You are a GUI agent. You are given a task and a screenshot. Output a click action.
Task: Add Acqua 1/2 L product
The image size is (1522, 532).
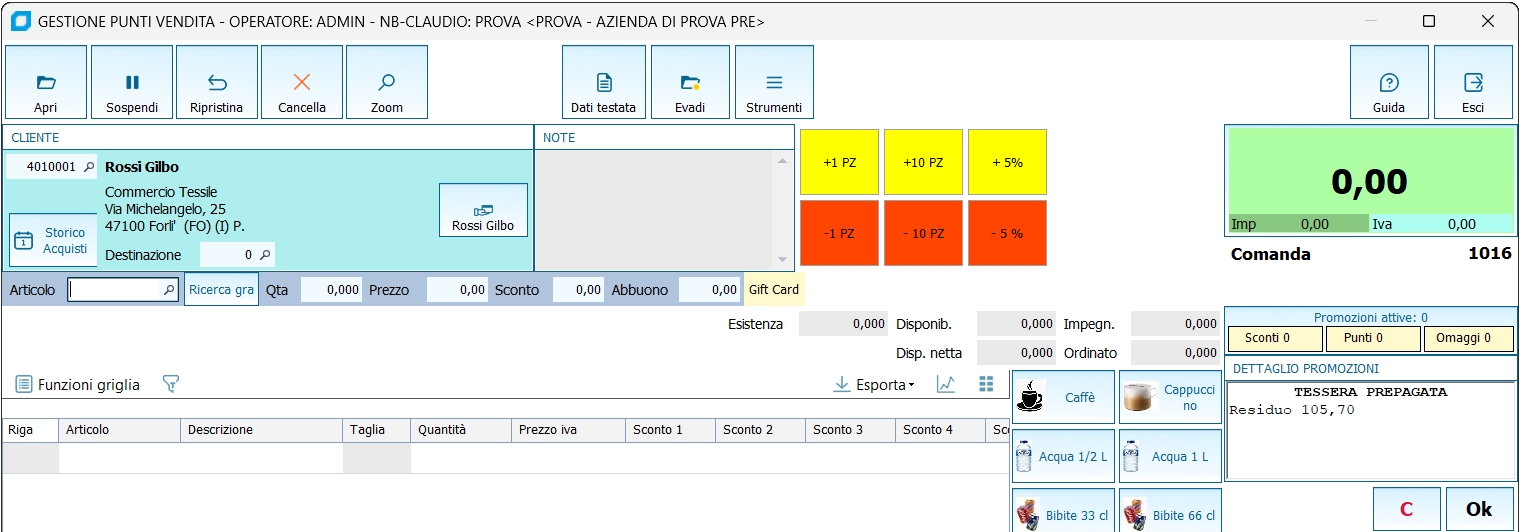(1063, 456)
